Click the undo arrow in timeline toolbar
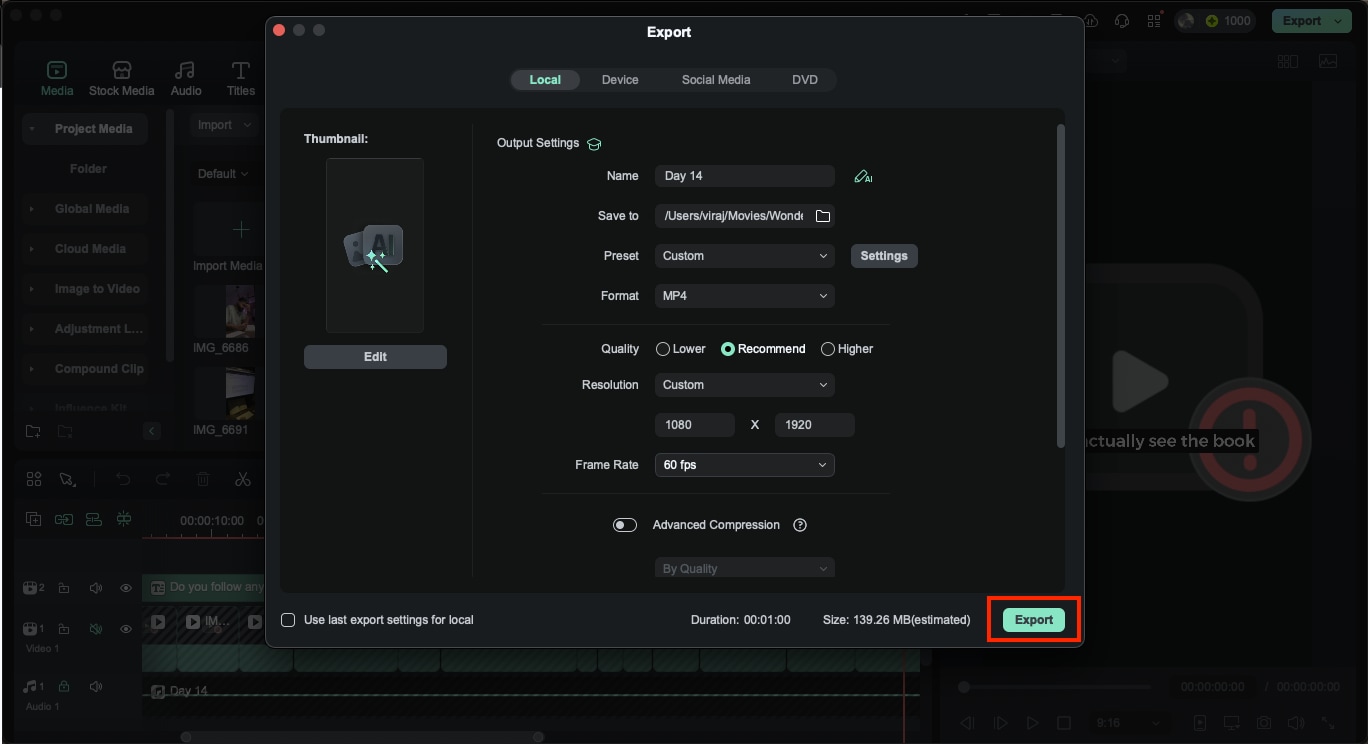1368x744 pixels. 123,480
